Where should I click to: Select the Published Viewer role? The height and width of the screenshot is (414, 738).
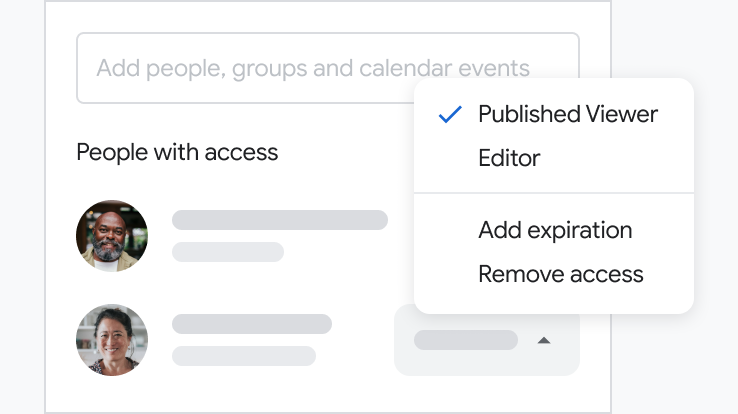[x=567, y=114]
